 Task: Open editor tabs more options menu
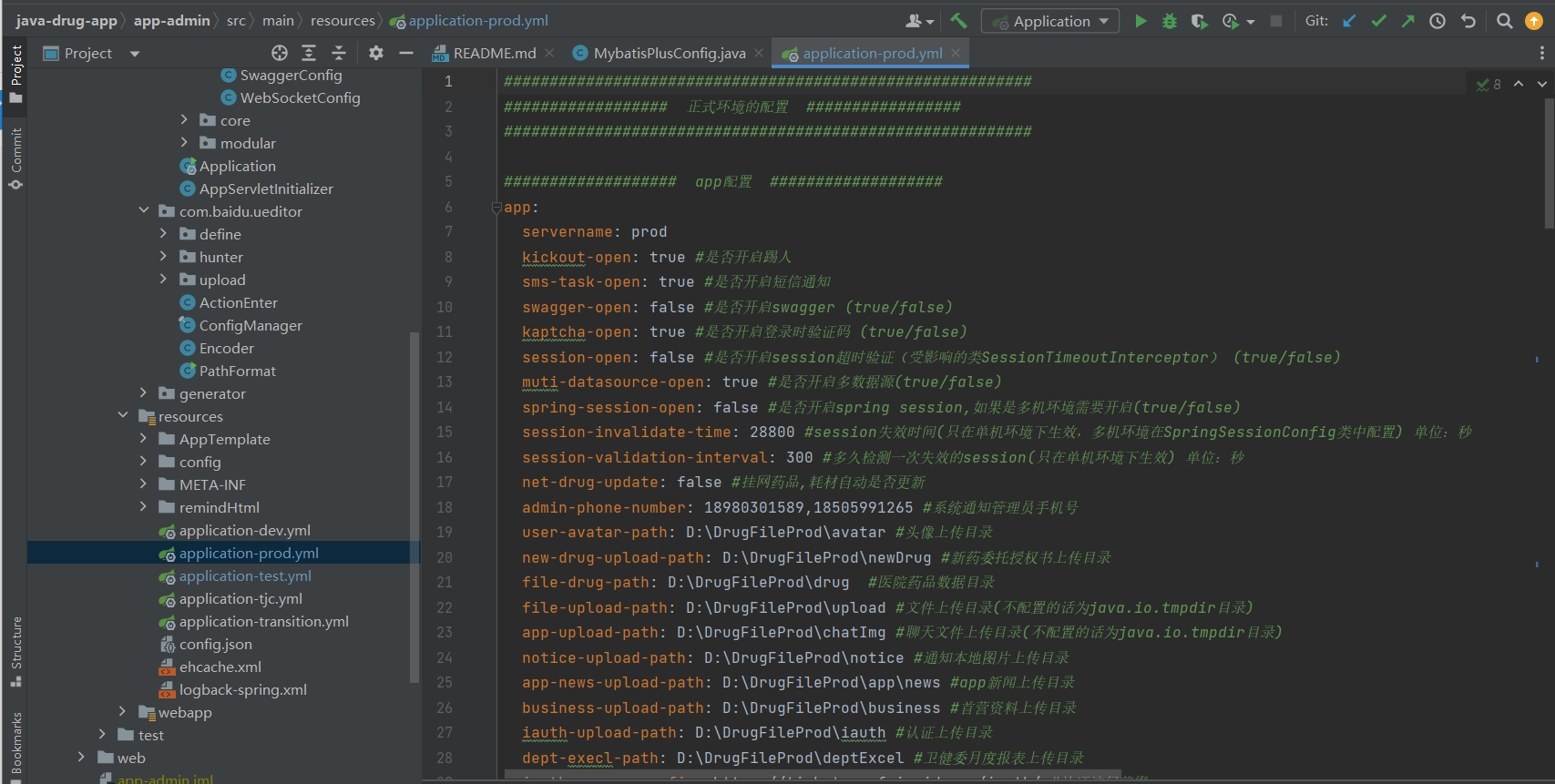[1541, 53]
